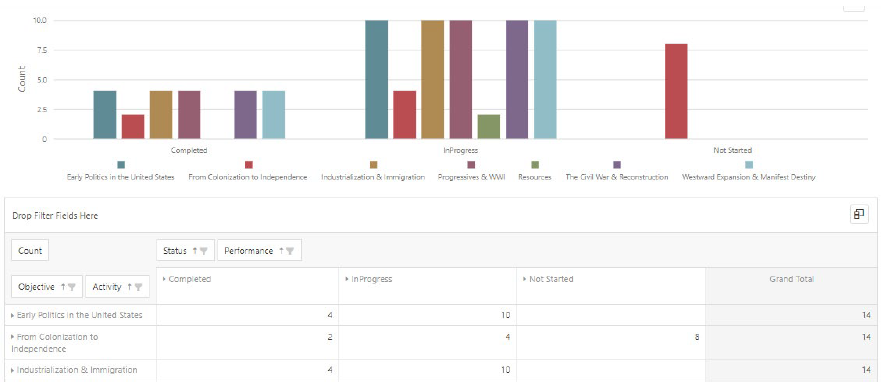Click the red Not Started bar in chart

point(676,91)
